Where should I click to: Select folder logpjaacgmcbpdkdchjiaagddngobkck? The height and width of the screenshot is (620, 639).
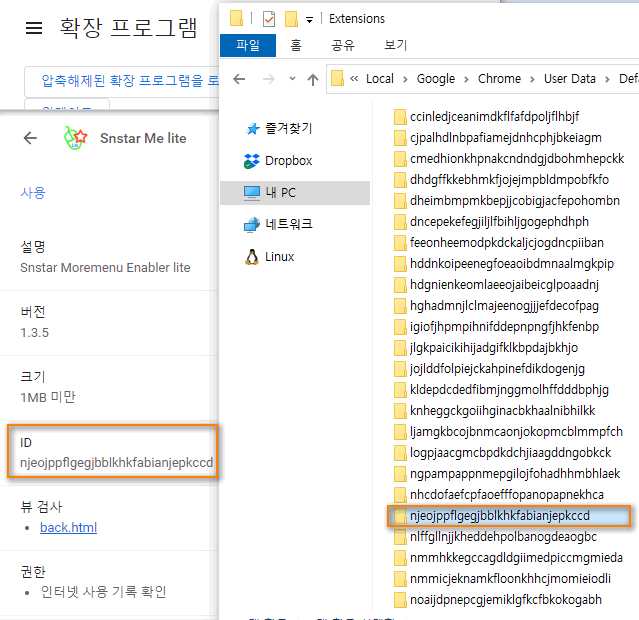click(503, 452)
